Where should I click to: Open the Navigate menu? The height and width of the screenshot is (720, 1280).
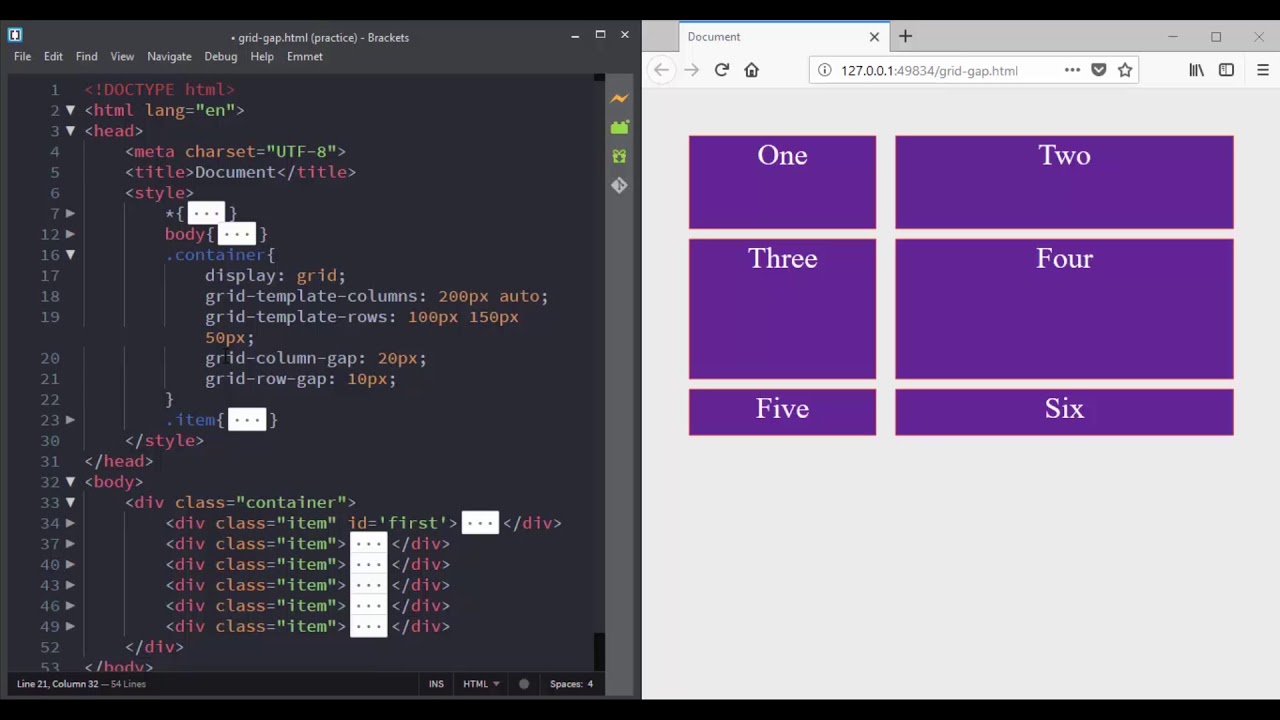point(169,57)
